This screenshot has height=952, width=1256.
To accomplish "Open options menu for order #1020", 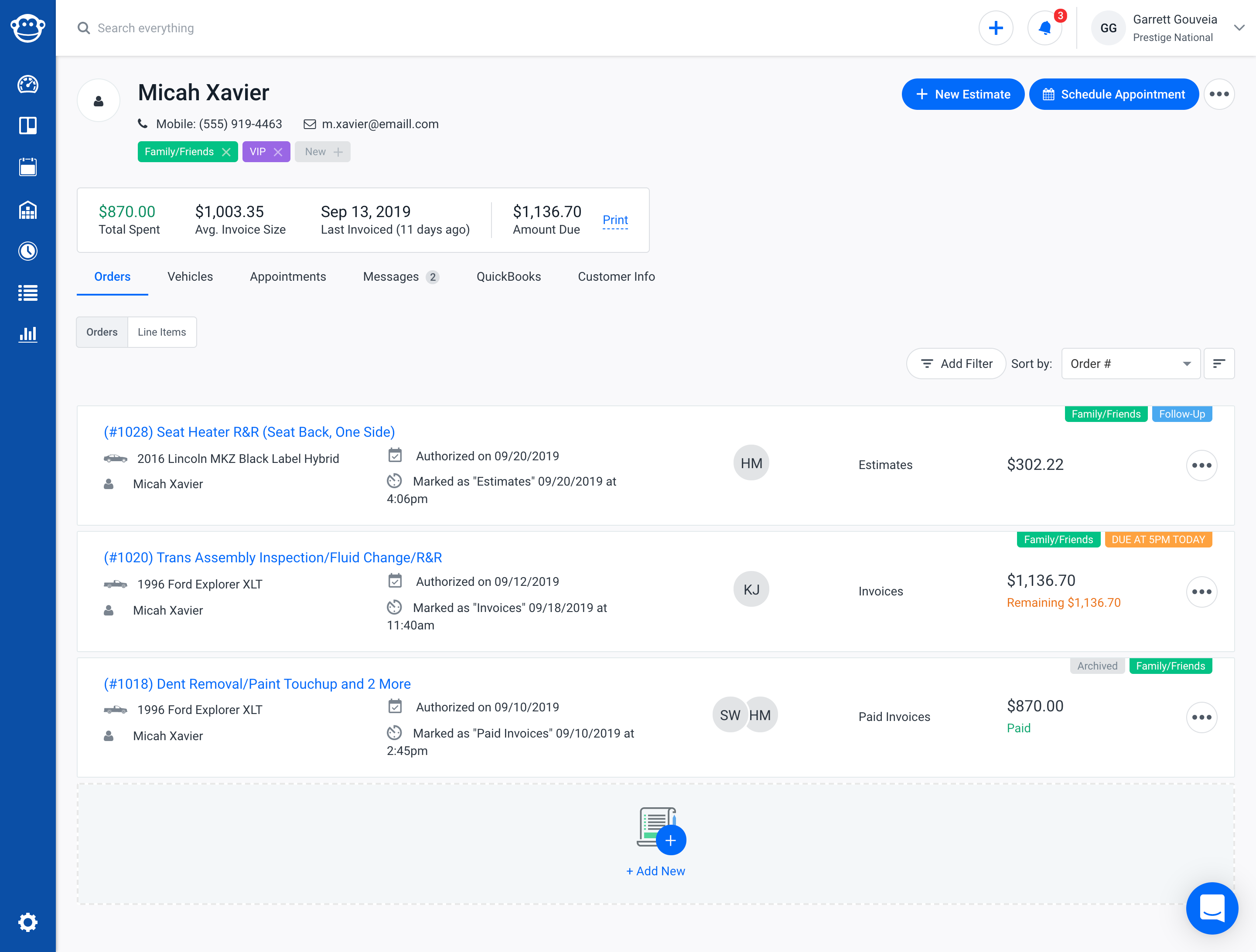I will click(x=1201, y=592).
